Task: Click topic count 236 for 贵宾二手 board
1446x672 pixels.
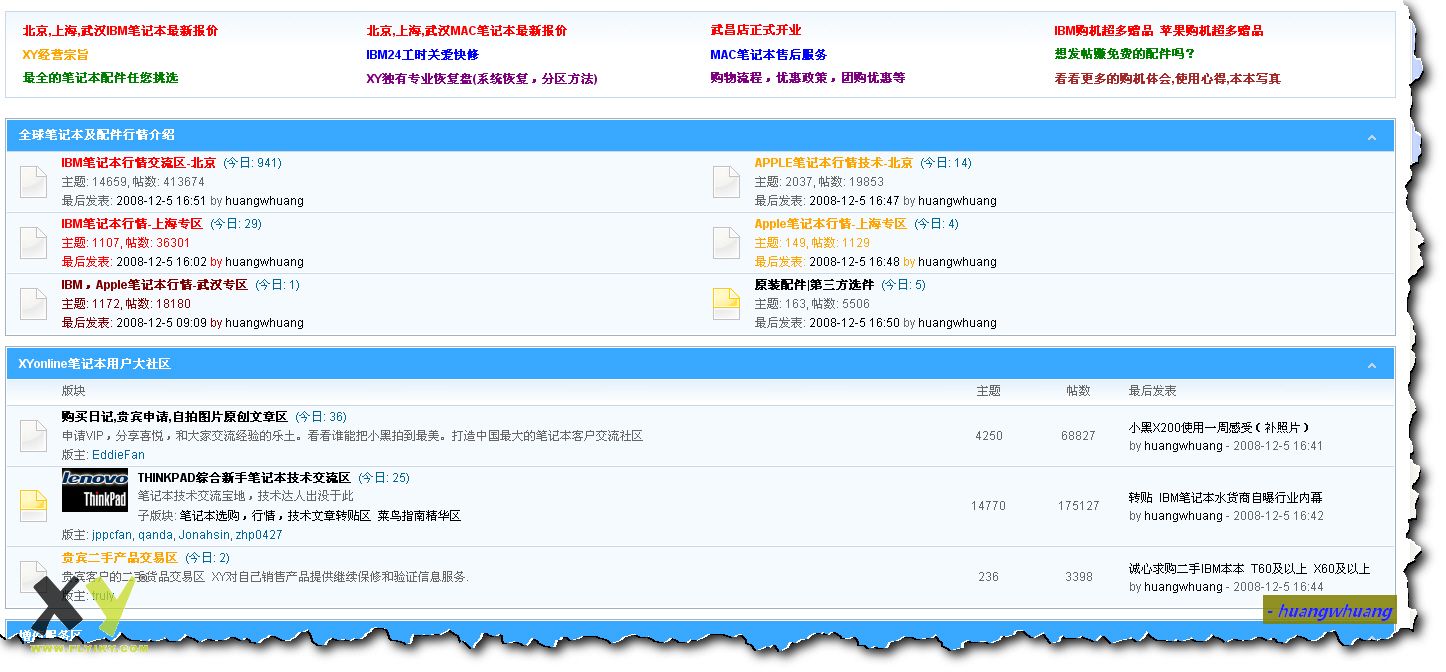Action: point(988,577)
